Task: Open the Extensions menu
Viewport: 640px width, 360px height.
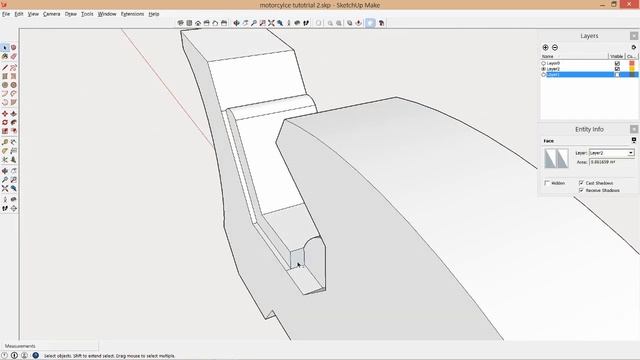Action: (x=132, y=14)
